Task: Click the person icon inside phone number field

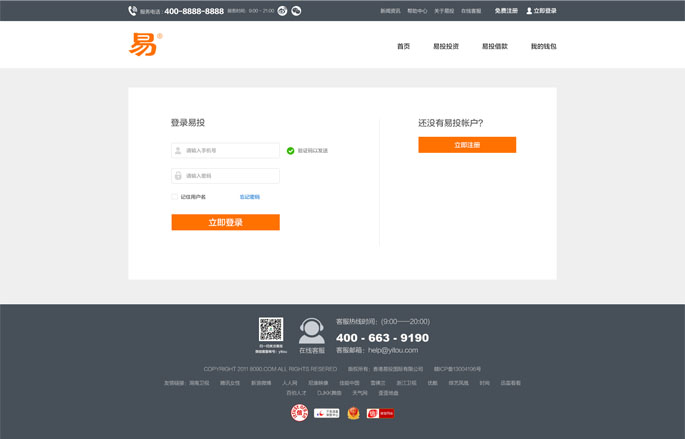Action: pyautogui.click(x=178, y=151)
